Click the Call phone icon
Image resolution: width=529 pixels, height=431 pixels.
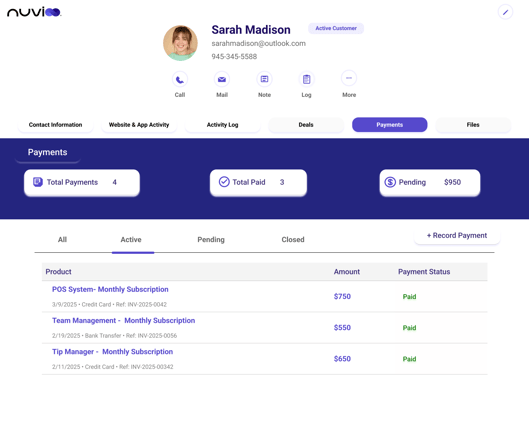[180, 80]
